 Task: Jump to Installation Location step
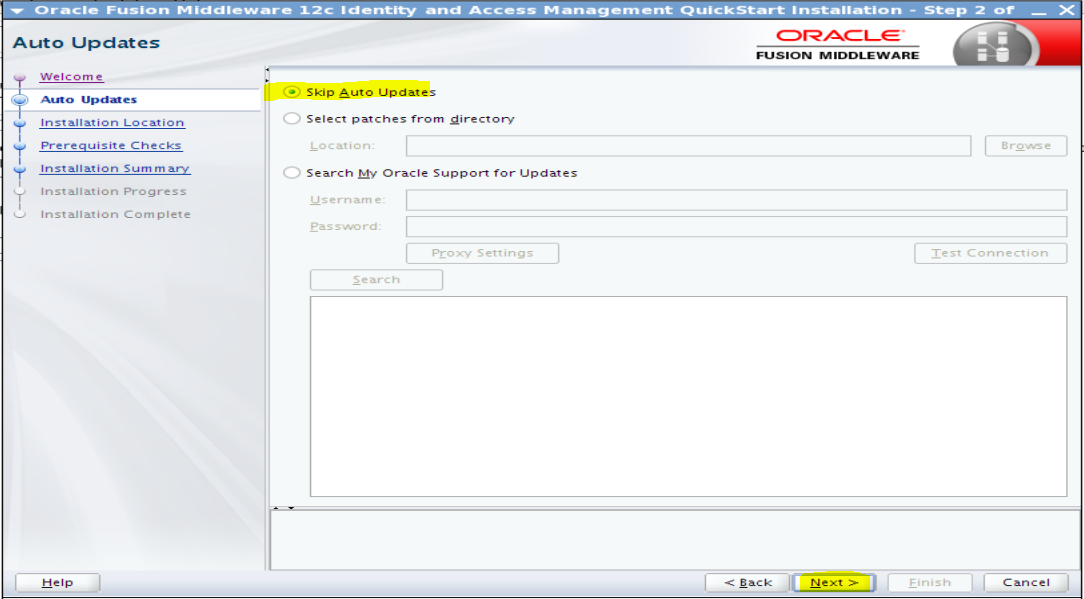click(111, 122)
